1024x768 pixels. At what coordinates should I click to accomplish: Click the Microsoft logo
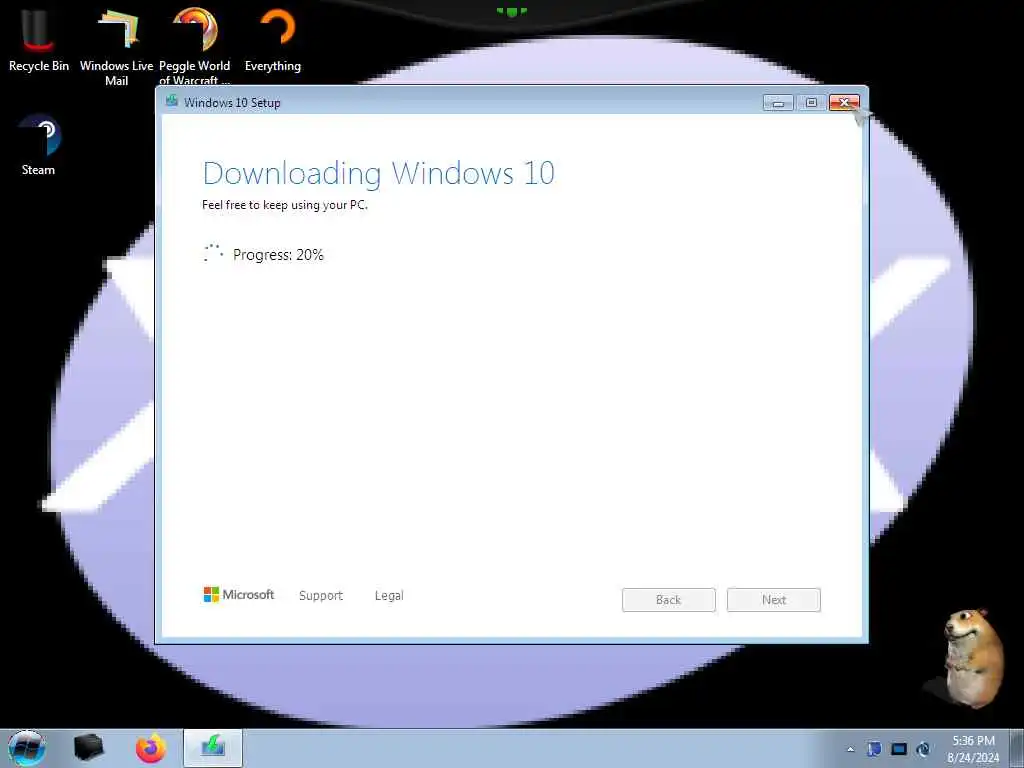[239, 595]
